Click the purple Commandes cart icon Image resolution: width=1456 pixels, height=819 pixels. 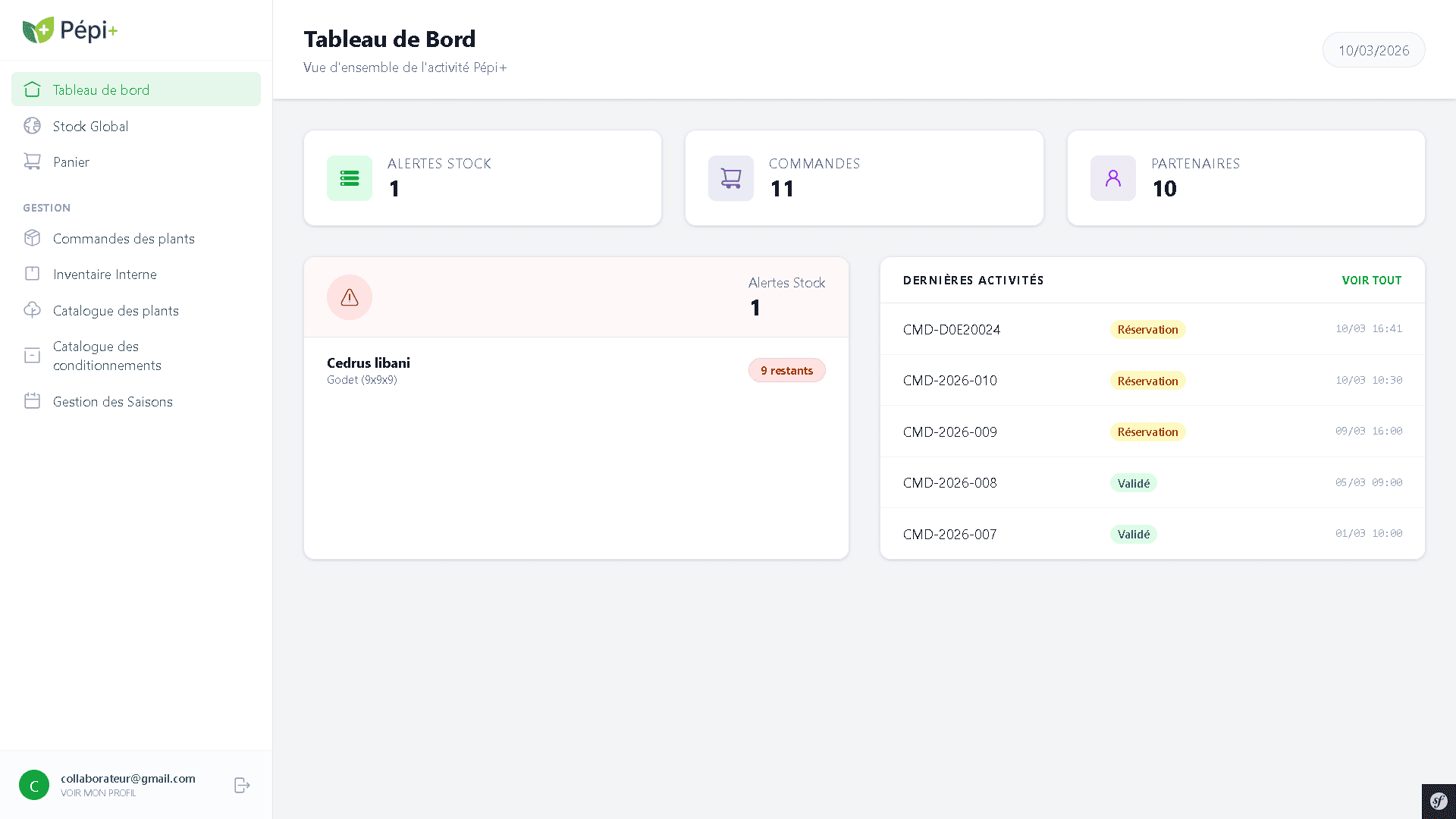pos(731,178)
